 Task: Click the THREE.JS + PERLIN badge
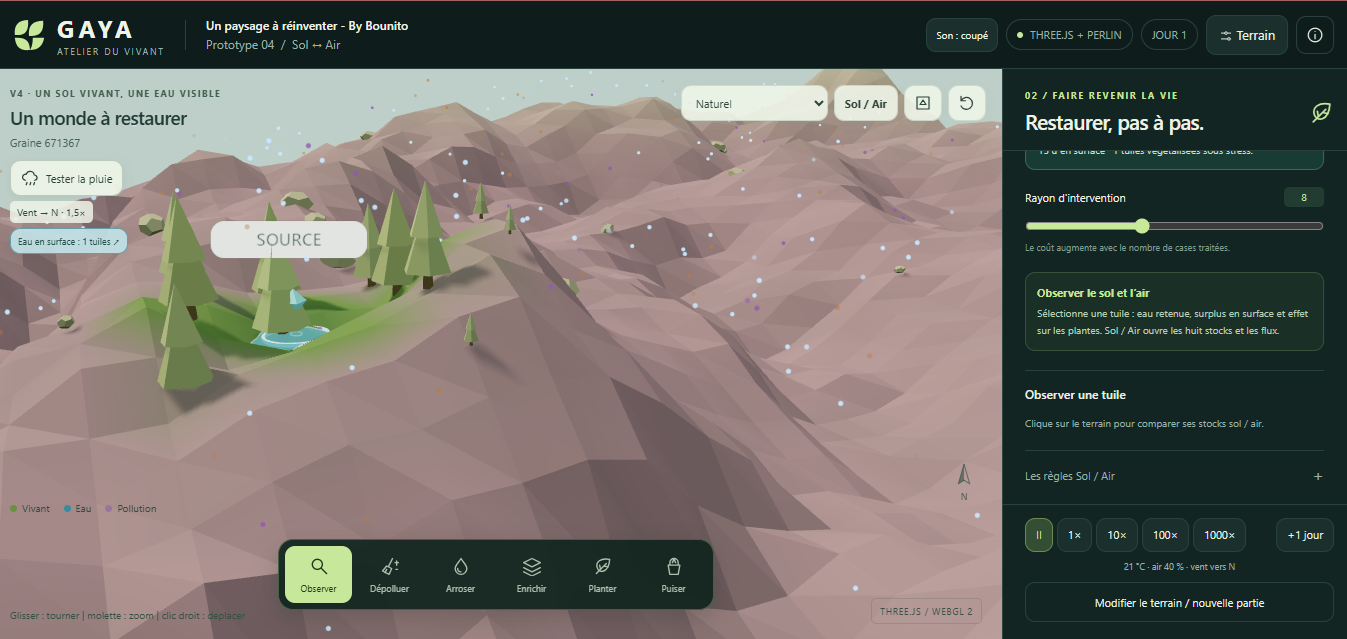1069,35
